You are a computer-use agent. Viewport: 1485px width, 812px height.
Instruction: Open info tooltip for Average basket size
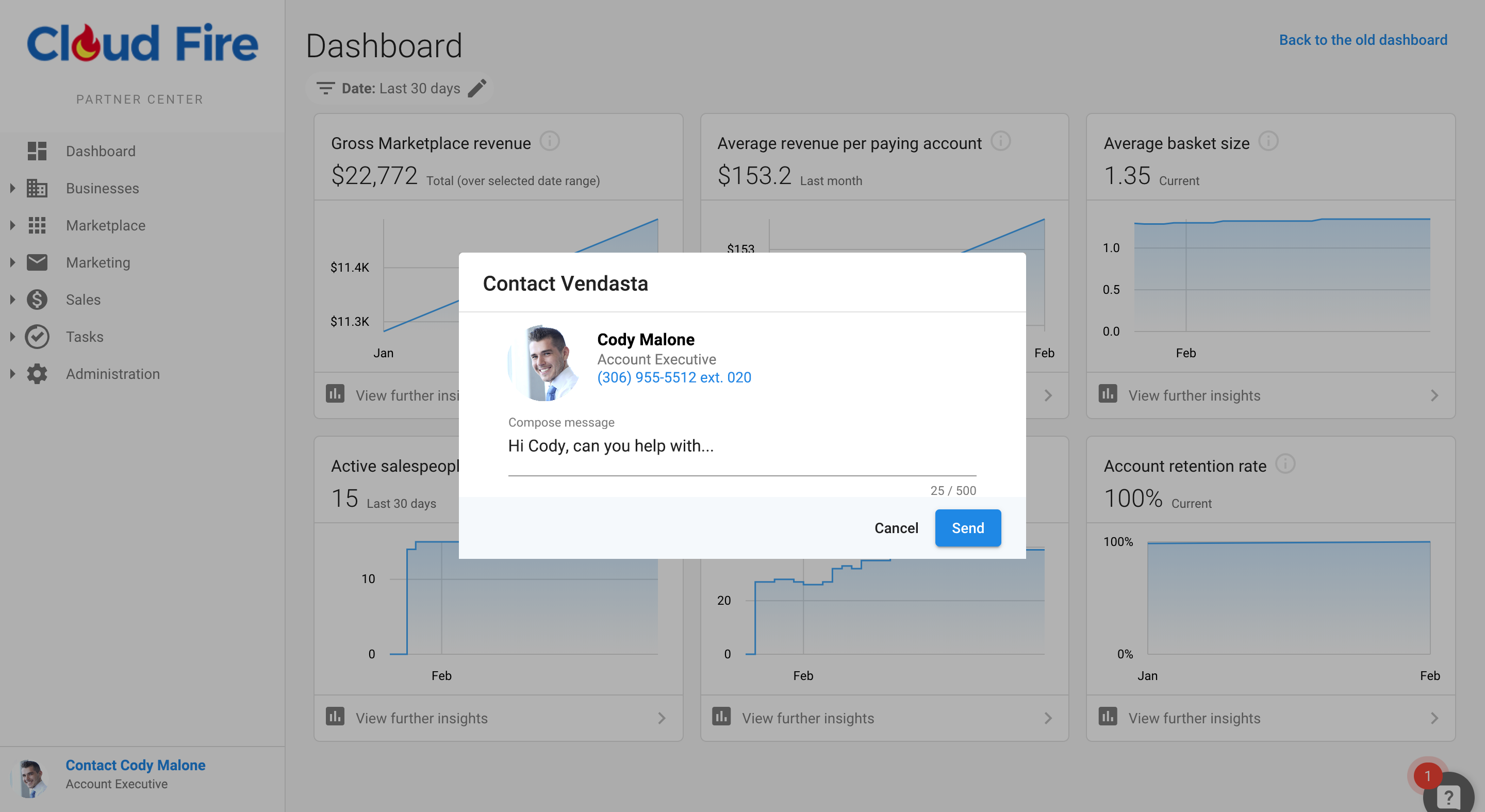coord(1268,141)
